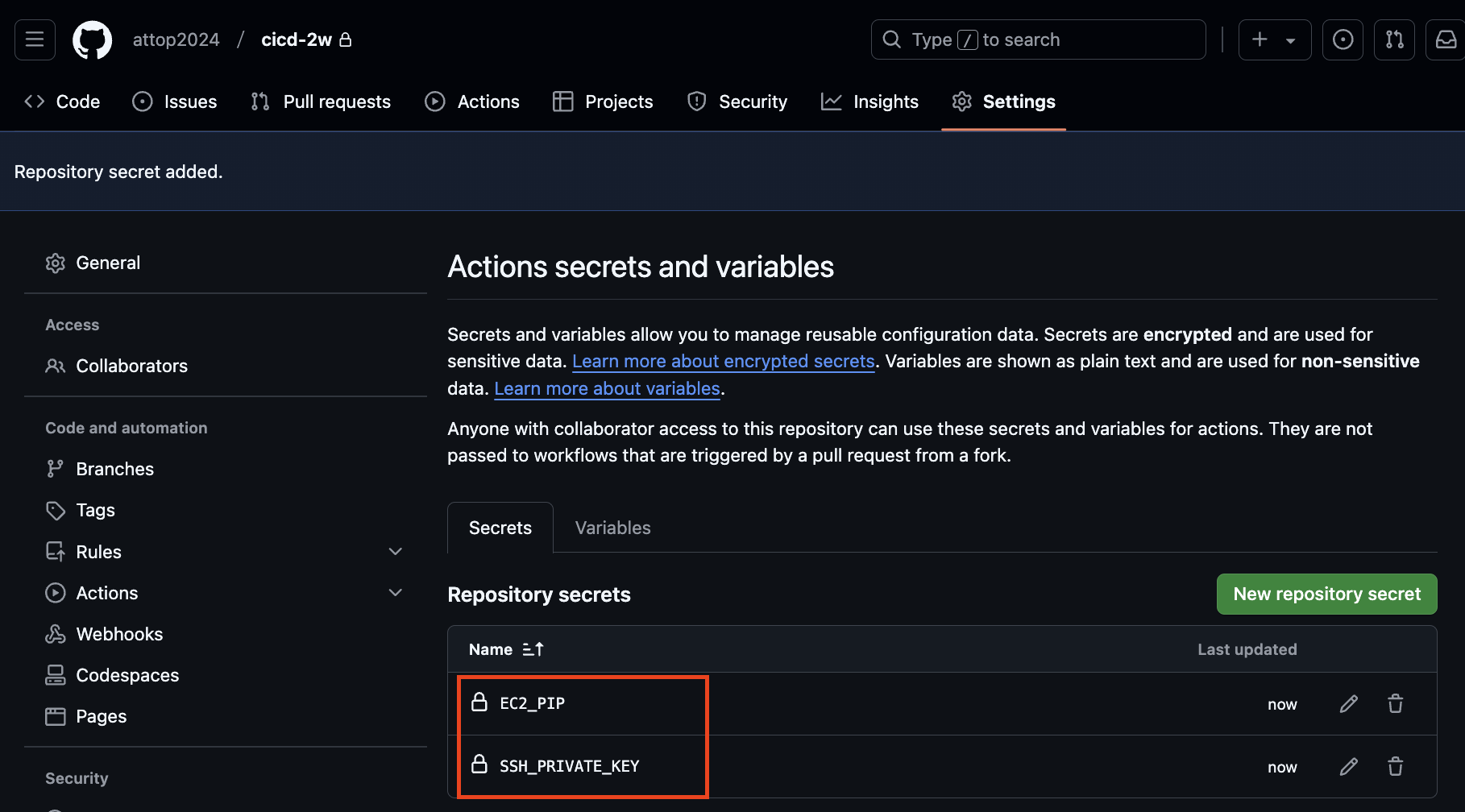Edit the EC2_PIP secret with pencil icon
Screen dimensions: 1465x812
pyautogui.click(x=1348, y=704)
